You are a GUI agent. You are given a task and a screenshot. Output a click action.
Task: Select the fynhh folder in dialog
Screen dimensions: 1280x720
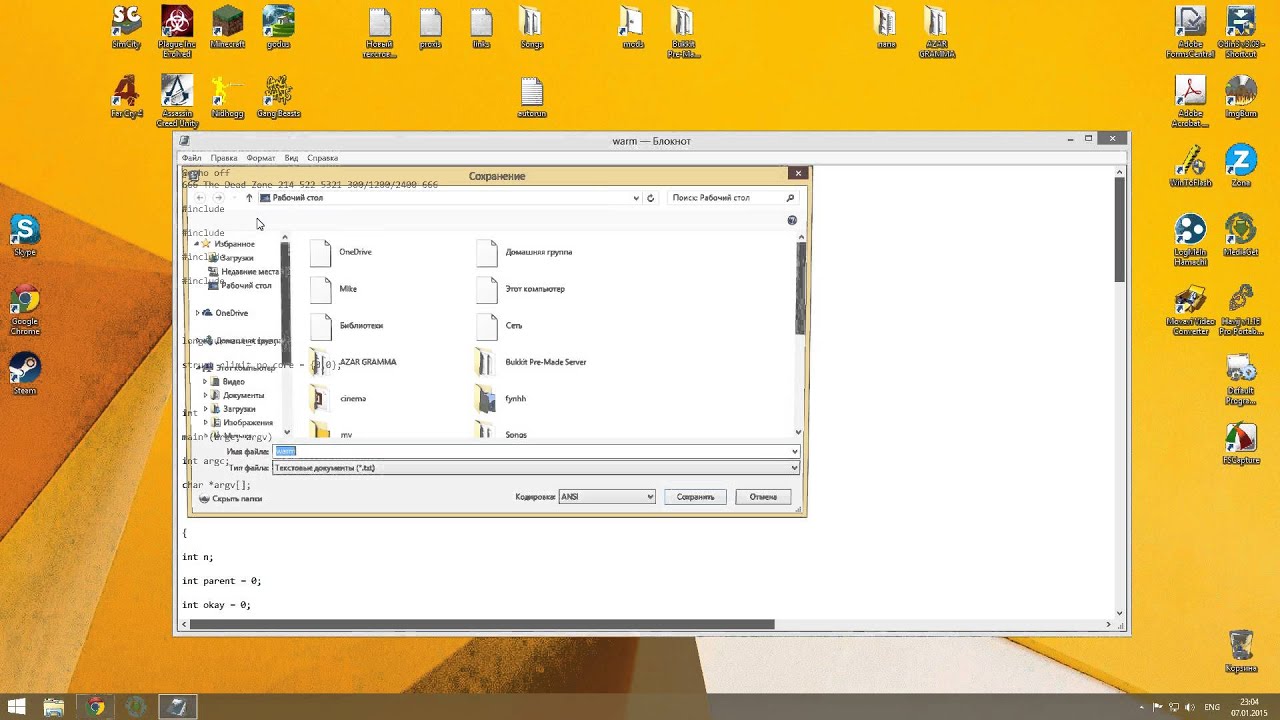(502, 399)
